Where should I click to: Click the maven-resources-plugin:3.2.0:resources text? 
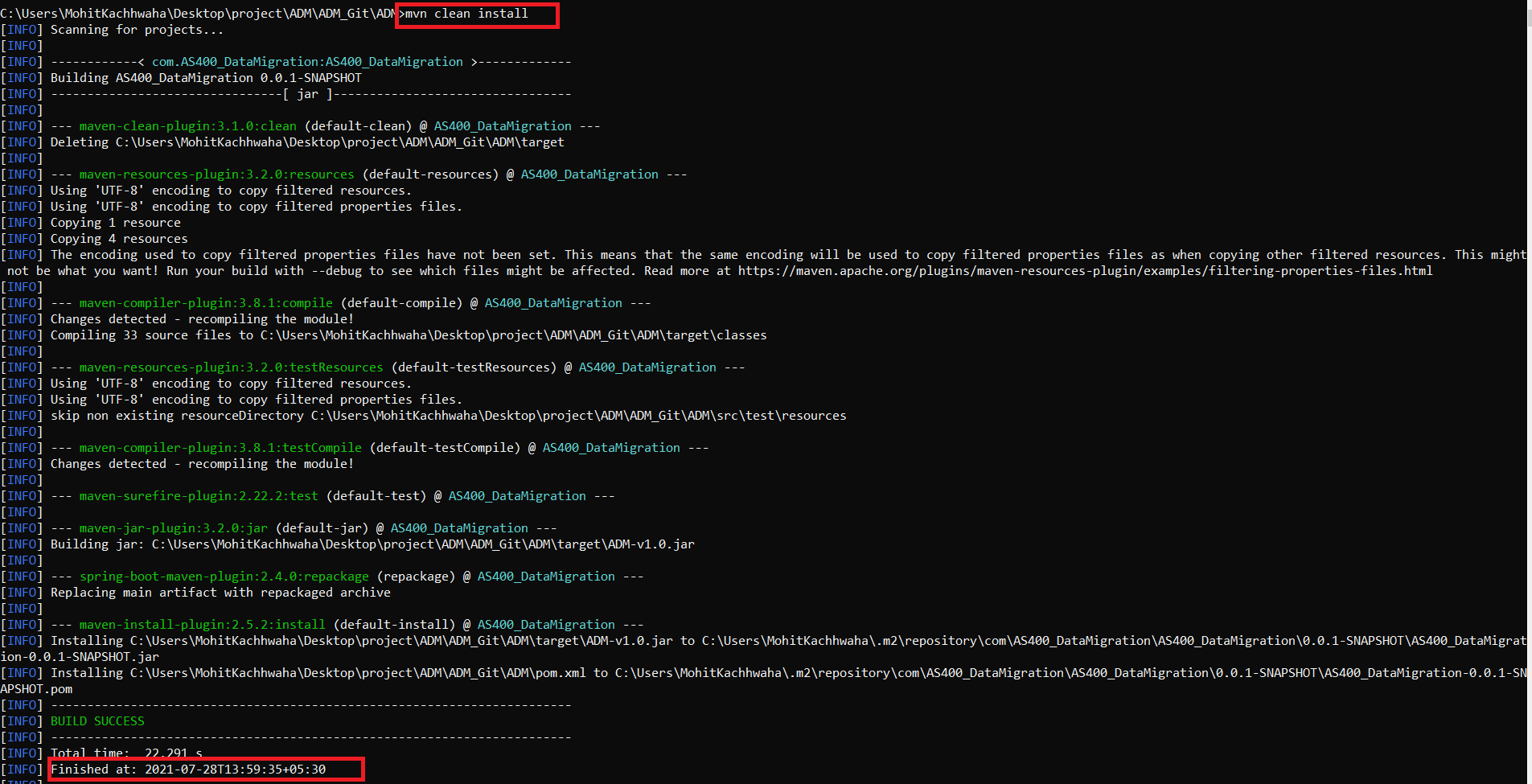(217, 174)
